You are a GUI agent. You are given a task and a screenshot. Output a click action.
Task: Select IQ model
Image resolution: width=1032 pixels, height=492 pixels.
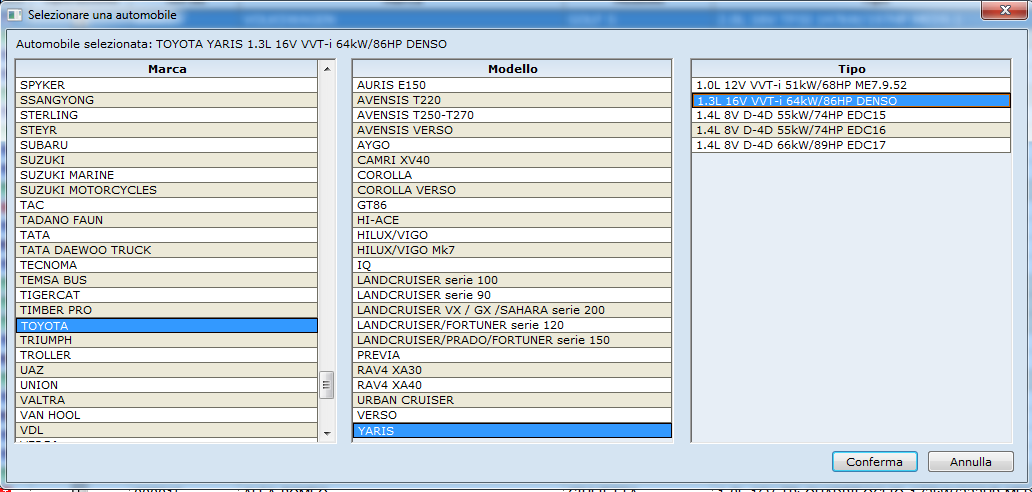coord(512,265)
